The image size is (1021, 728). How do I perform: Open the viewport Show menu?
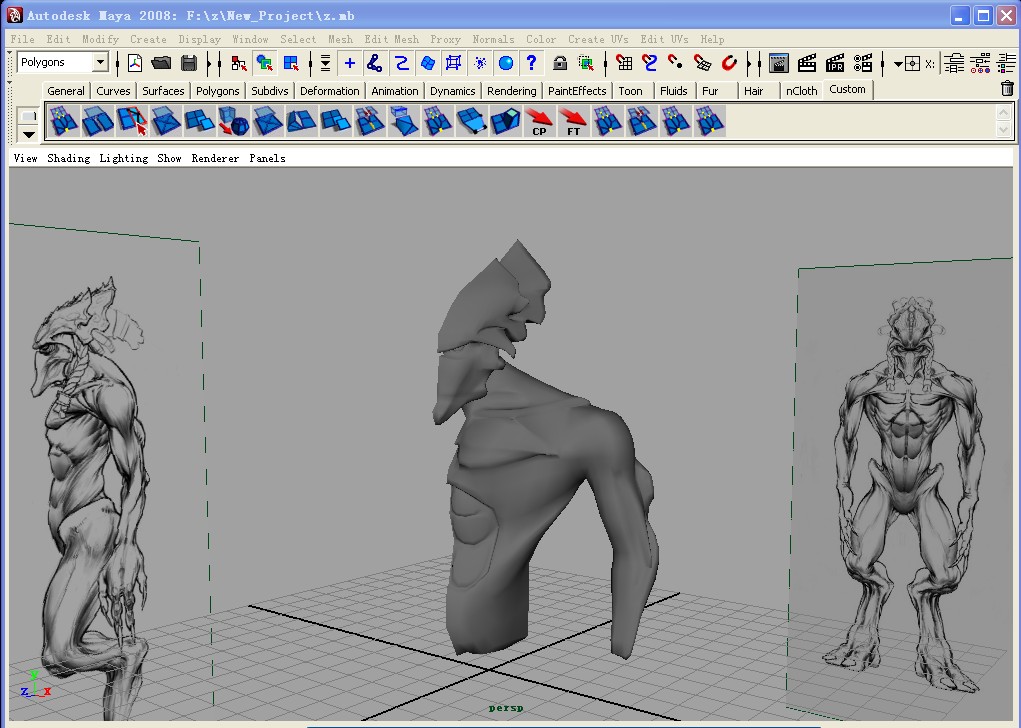pos(169,158)
